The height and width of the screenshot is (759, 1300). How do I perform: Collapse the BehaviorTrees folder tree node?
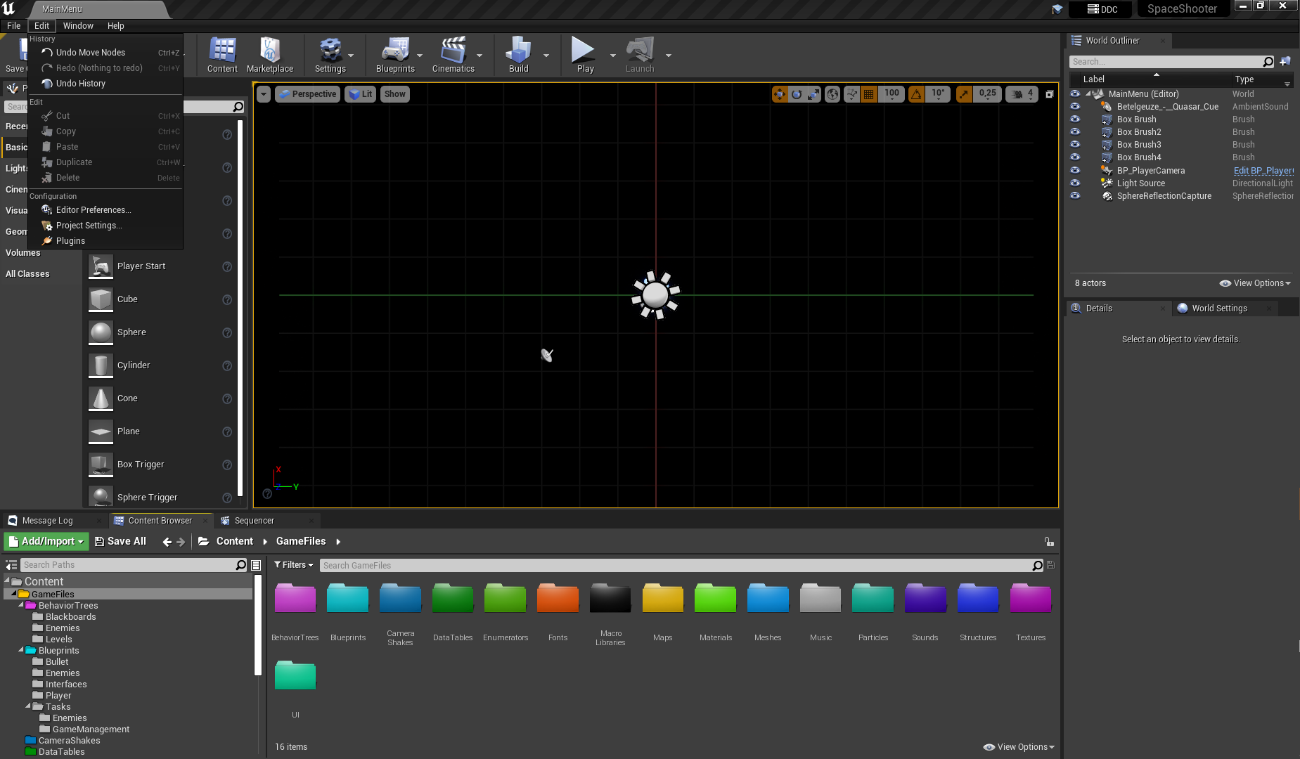(21, 606)
